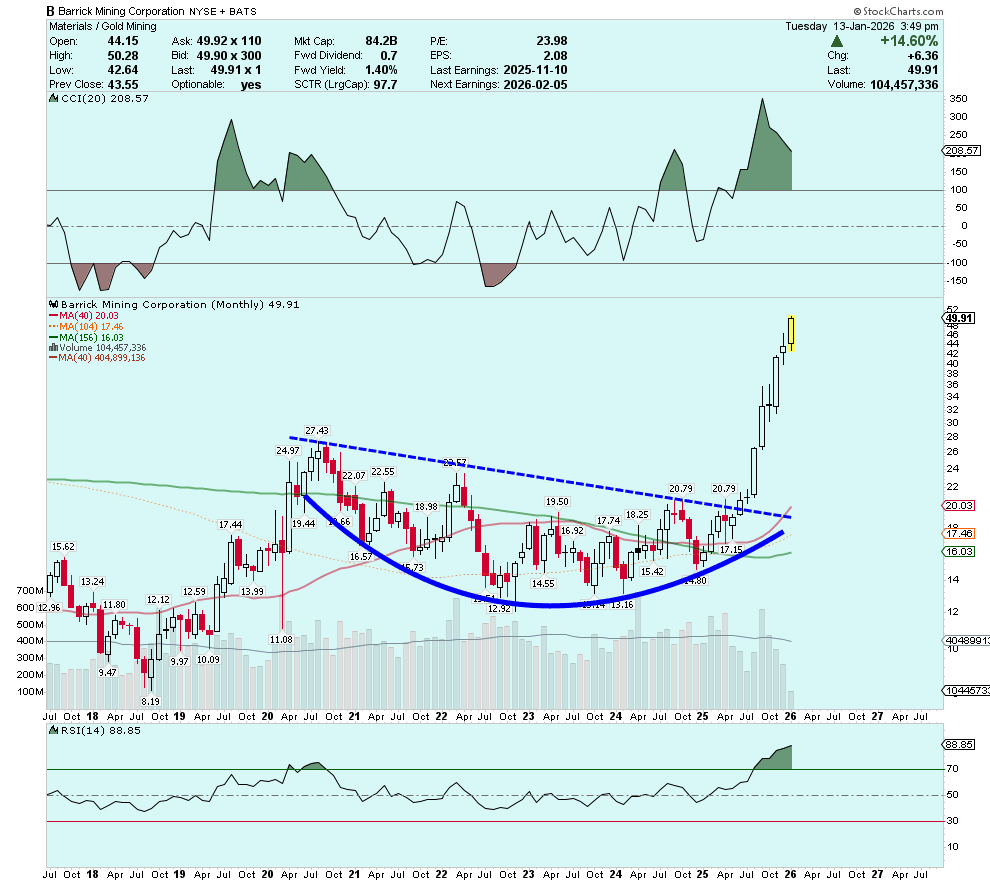990x883 pixels.
Task: Click the 49.91 price axis tag
Action: tap(960, 318)
